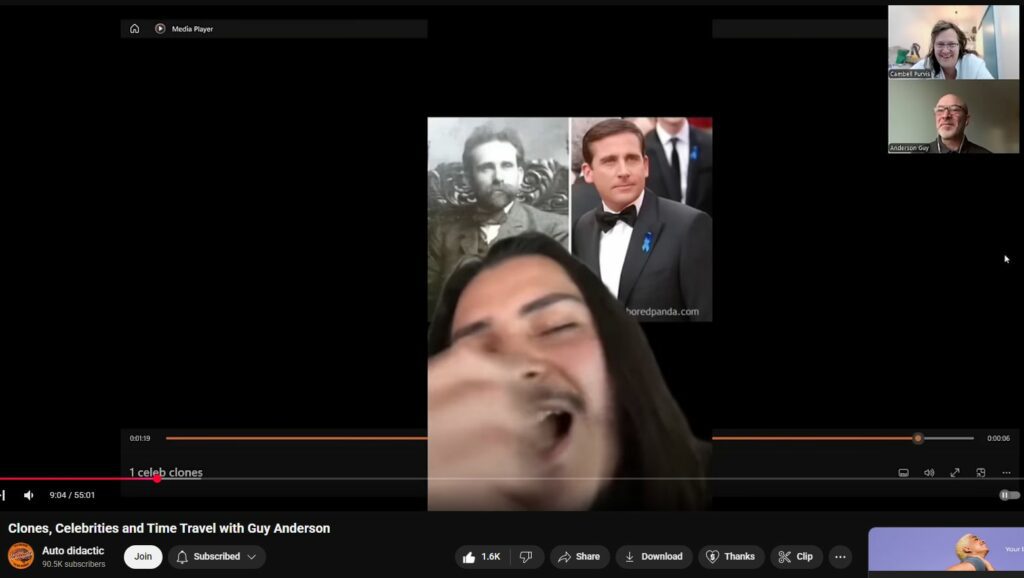The height and width of the screenshot is (578, 1024).
Task: Click Media Player mini view icon
Action: tap(980, 472)
